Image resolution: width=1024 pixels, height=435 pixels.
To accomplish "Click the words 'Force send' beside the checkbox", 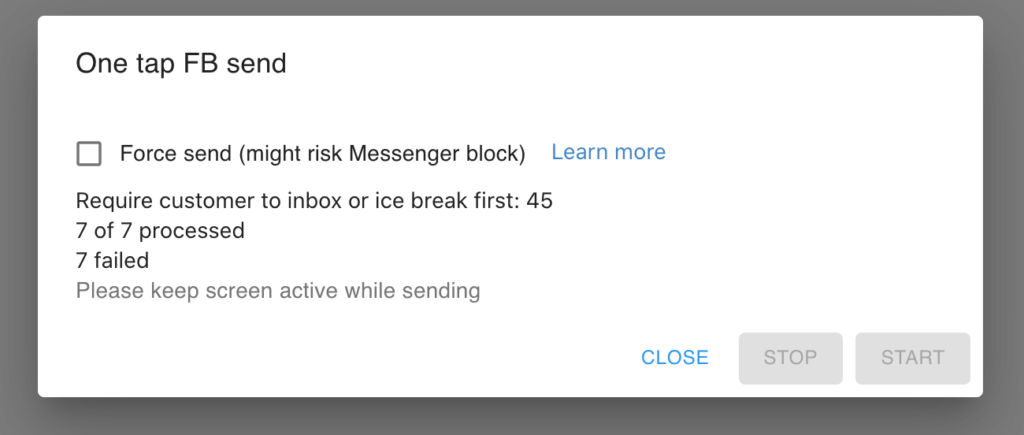I will pos(162,154).
